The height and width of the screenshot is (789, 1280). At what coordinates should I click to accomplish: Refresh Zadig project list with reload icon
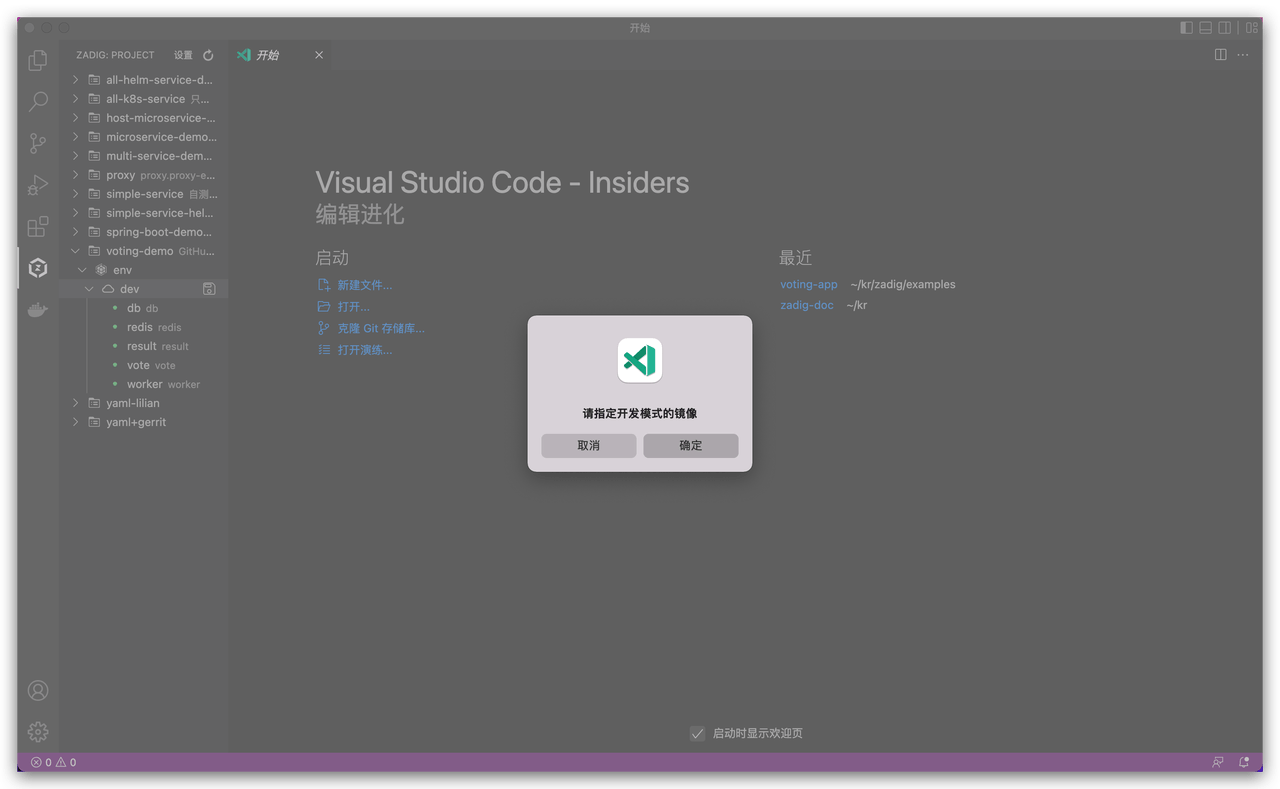point(207,55)
